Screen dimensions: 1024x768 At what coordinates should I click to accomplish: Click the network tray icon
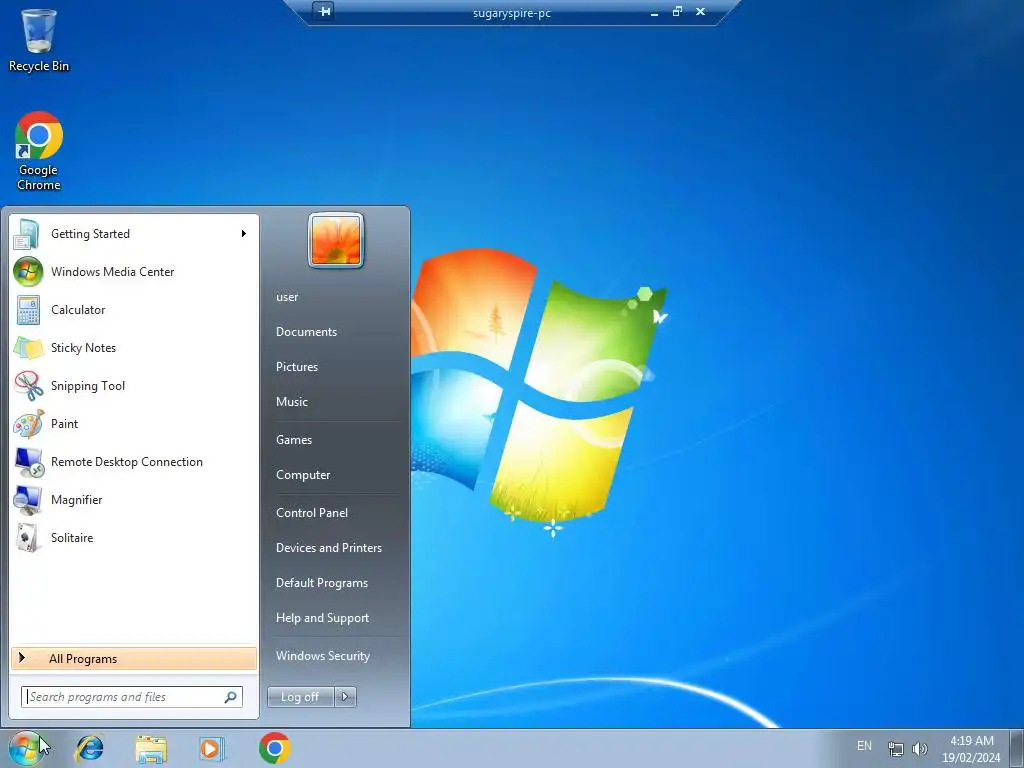[x=895, y=748]
